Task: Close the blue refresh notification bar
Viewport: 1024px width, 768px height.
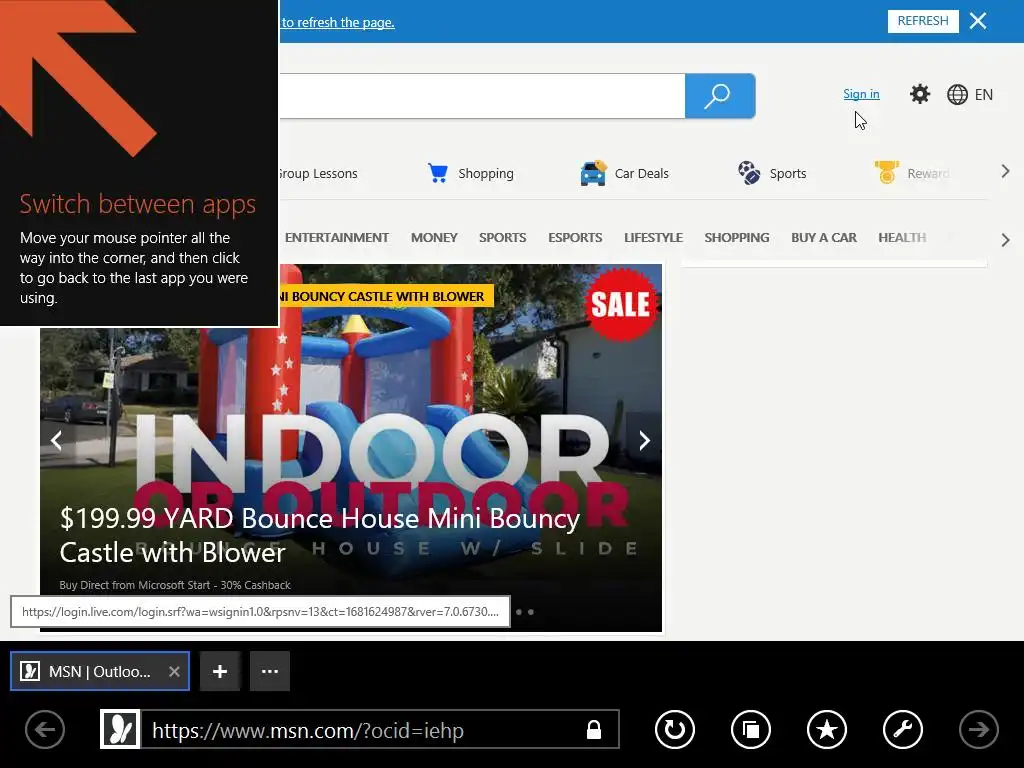Action: [x=978, y=21]
